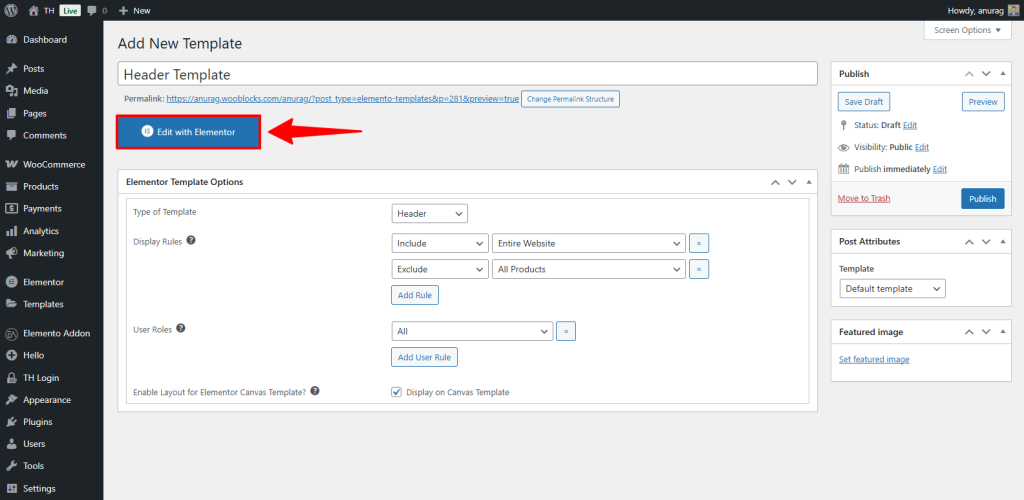
Task: Expand the Screen Options dropdown
Action: pyautogui.click(x=967, y=30)
